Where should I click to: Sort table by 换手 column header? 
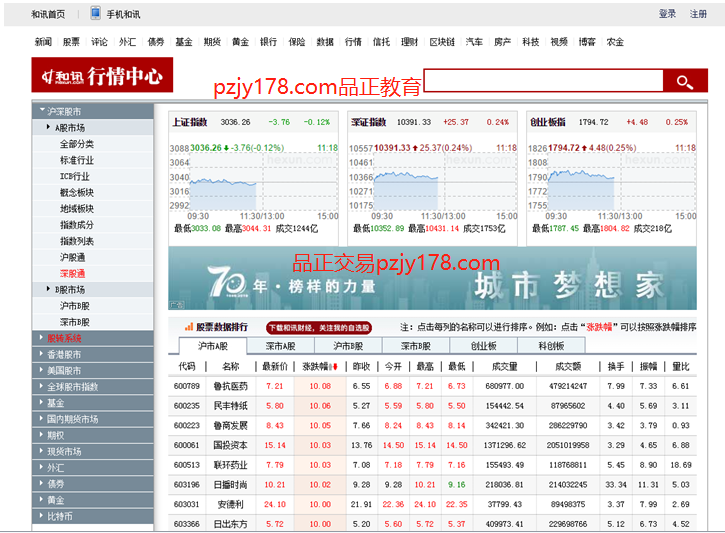pyautogui.click(x=616, y=367)
